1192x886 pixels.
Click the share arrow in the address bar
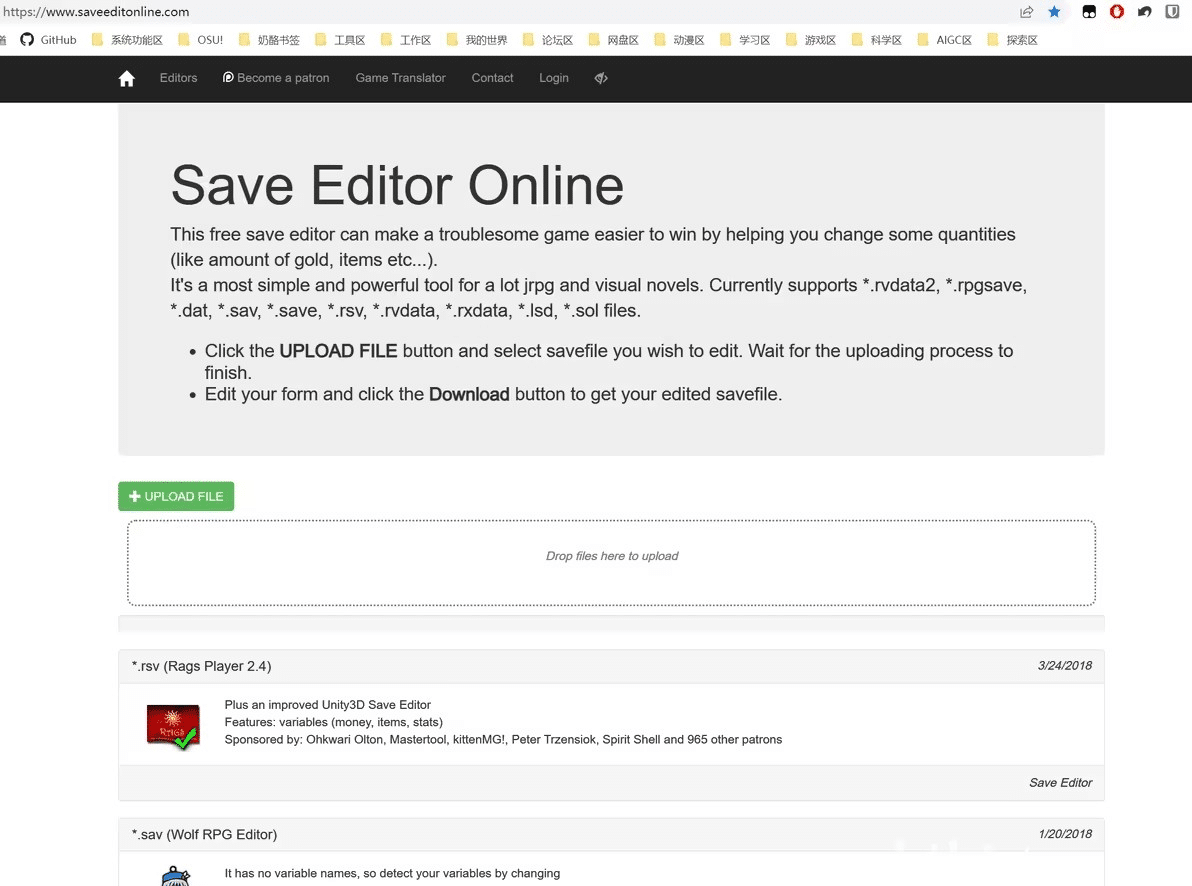point(1026,11)
